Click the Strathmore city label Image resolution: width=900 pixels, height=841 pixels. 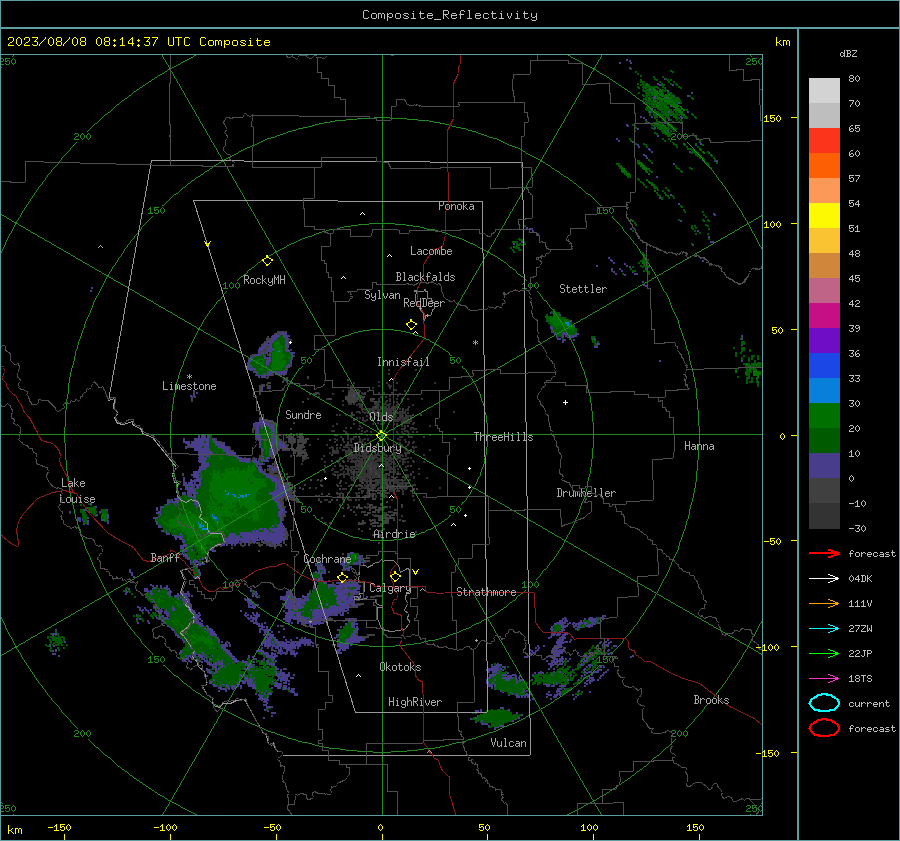click(x=486, y=592)
